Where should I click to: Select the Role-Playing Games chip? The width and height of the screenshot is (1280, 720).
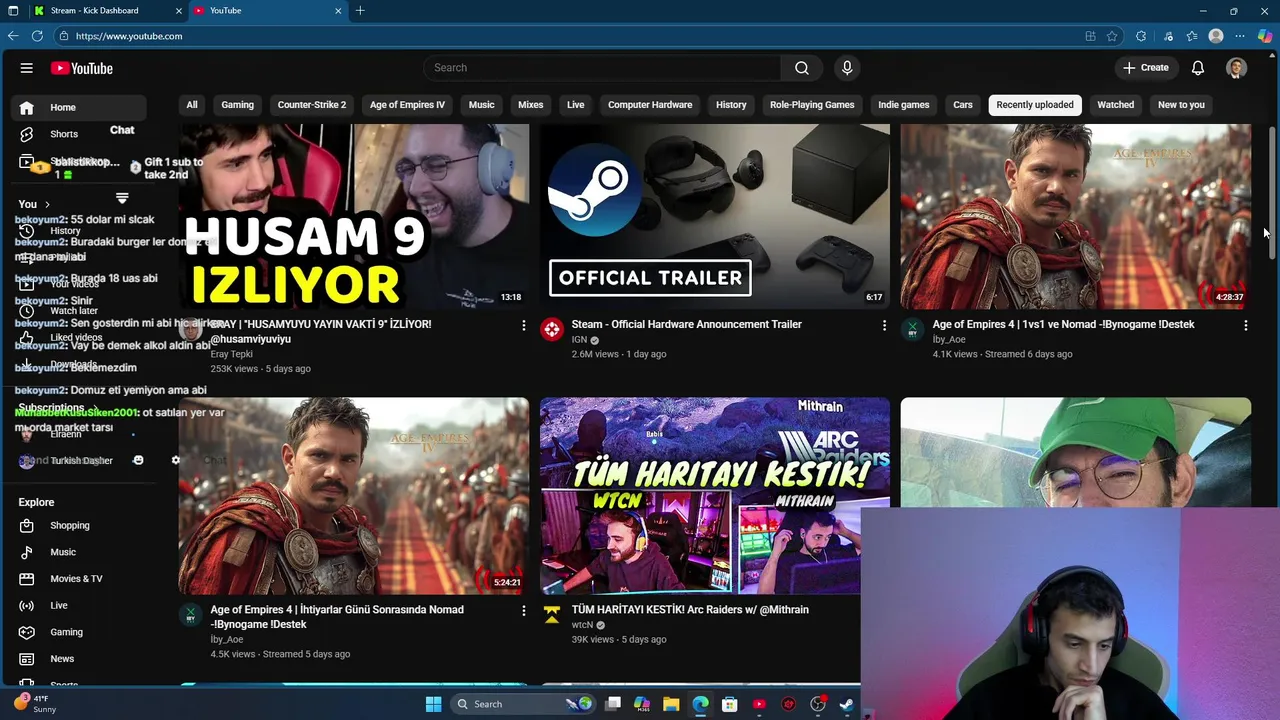(x=812, y=105)
